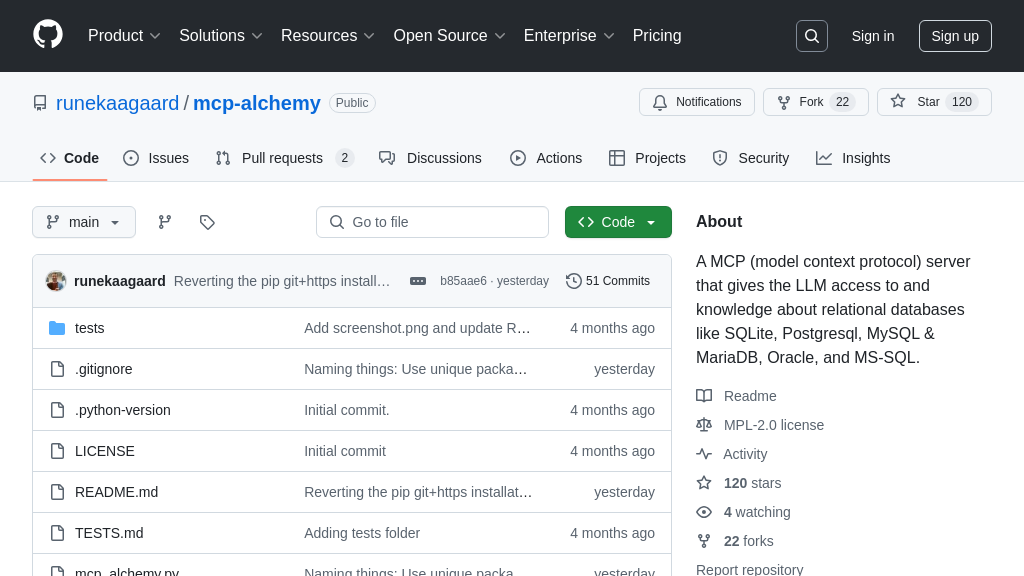Viewport: 1024px width, 576px height.
Task: Click the Go to file field
Action: (x=432, y=222)
